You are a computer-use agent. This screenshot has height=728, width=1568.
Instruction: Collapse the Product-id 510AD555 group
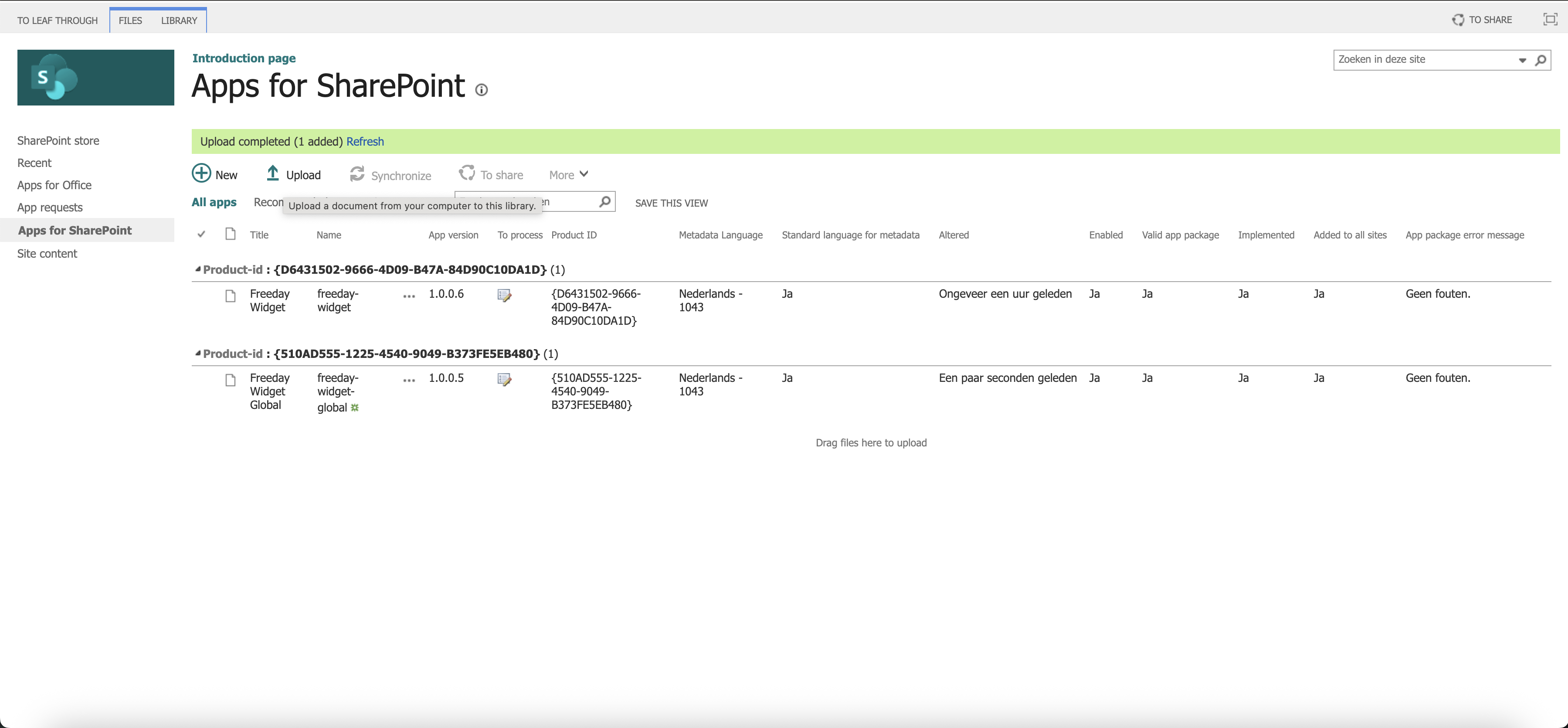point(198,353)
